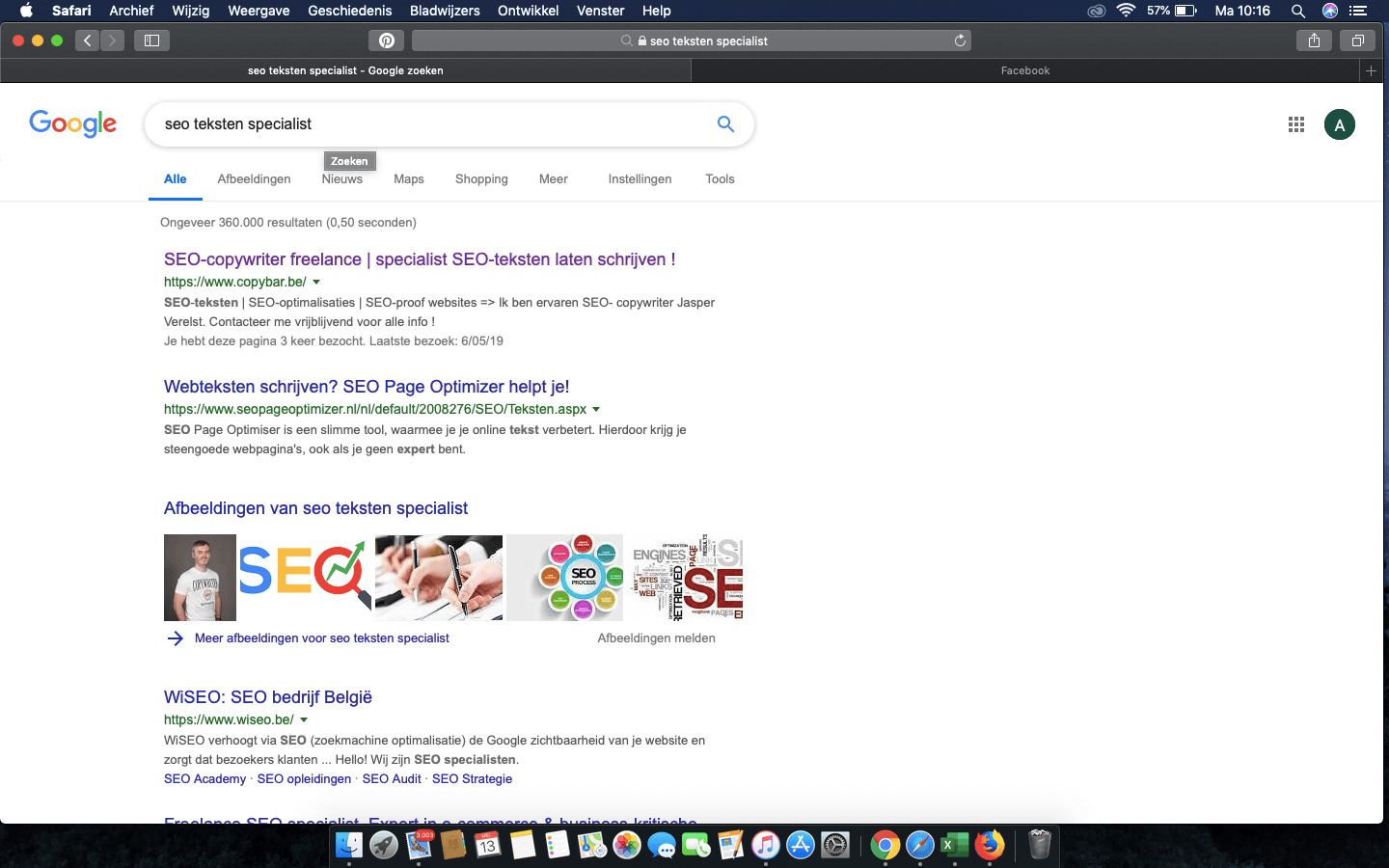Show all tabs overview
Viewport: 1389px width, 868px height.
coord(1357,41)
